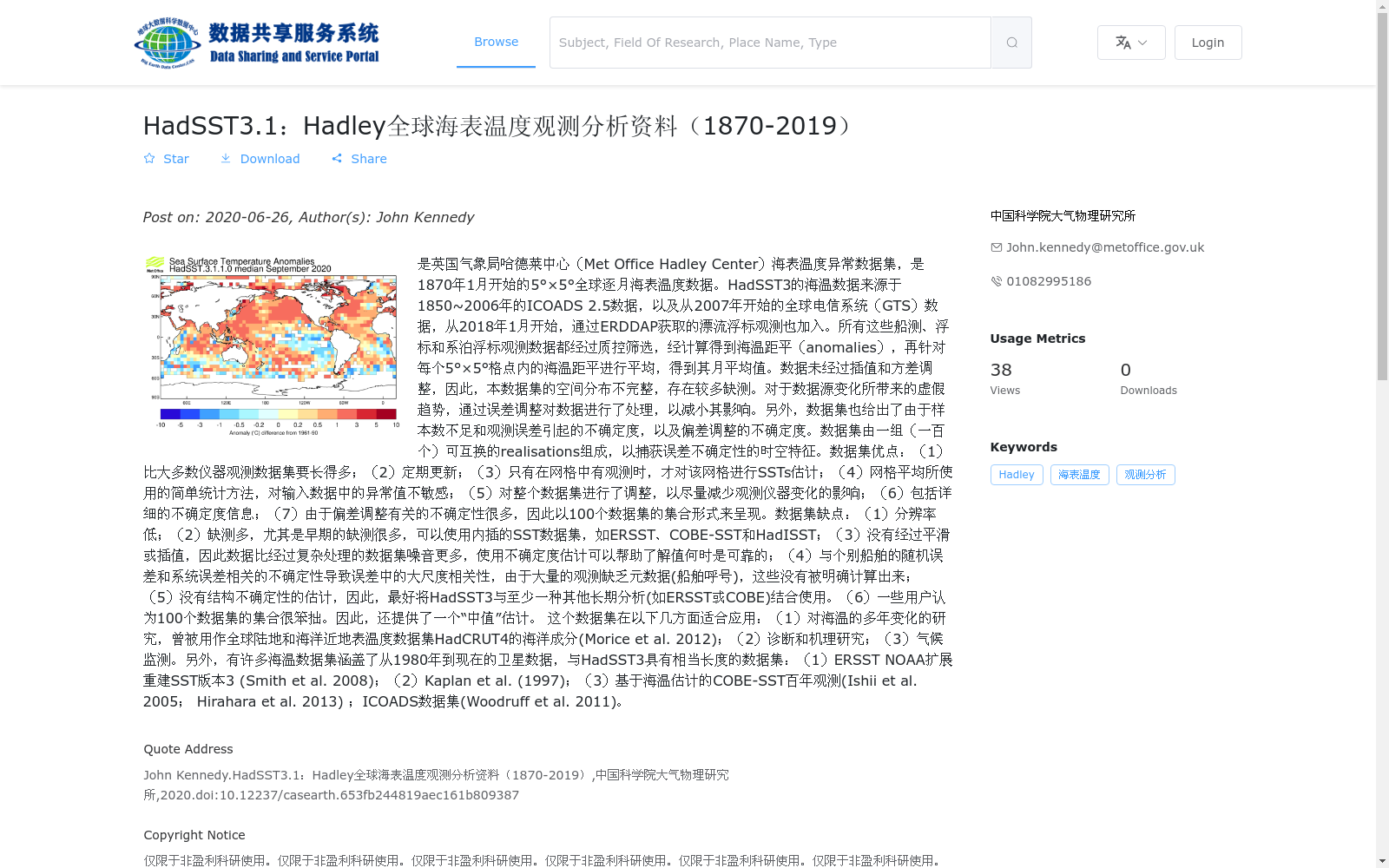Screen dimensions: 1389x868
Task: Select the 海表温度 keyword tag
Action: (x=1079, y=475)
